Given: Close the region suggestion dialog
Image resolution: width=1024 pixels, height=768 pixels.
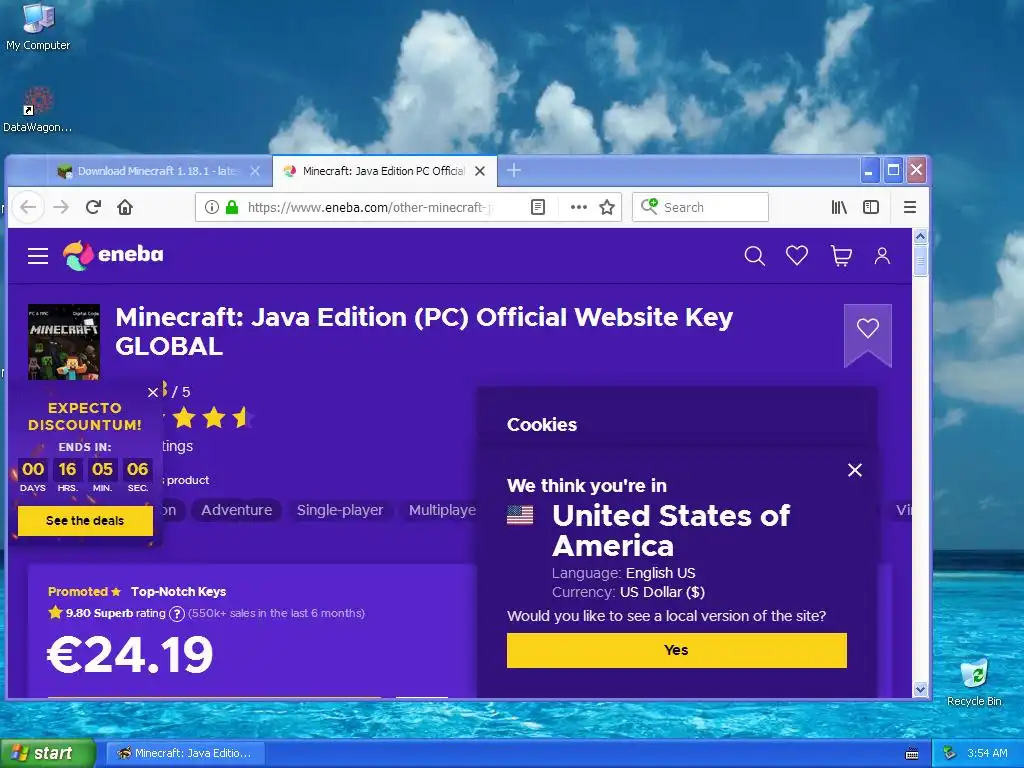Looking at the screenshot, I should point(855,470).
